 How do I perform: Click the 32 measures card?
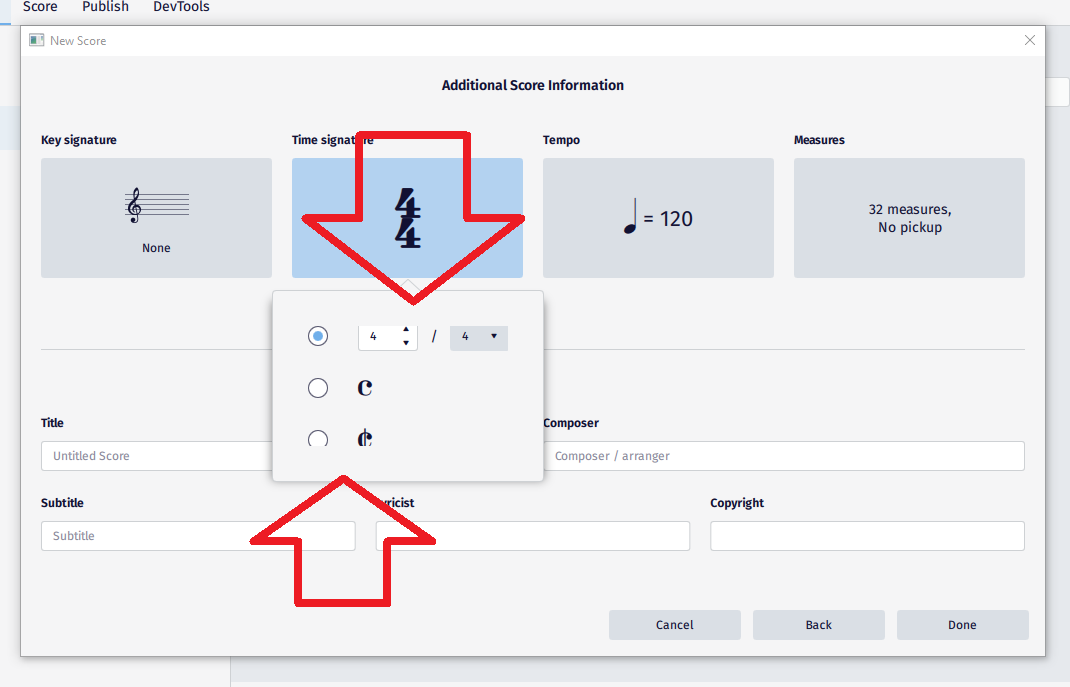908,217
